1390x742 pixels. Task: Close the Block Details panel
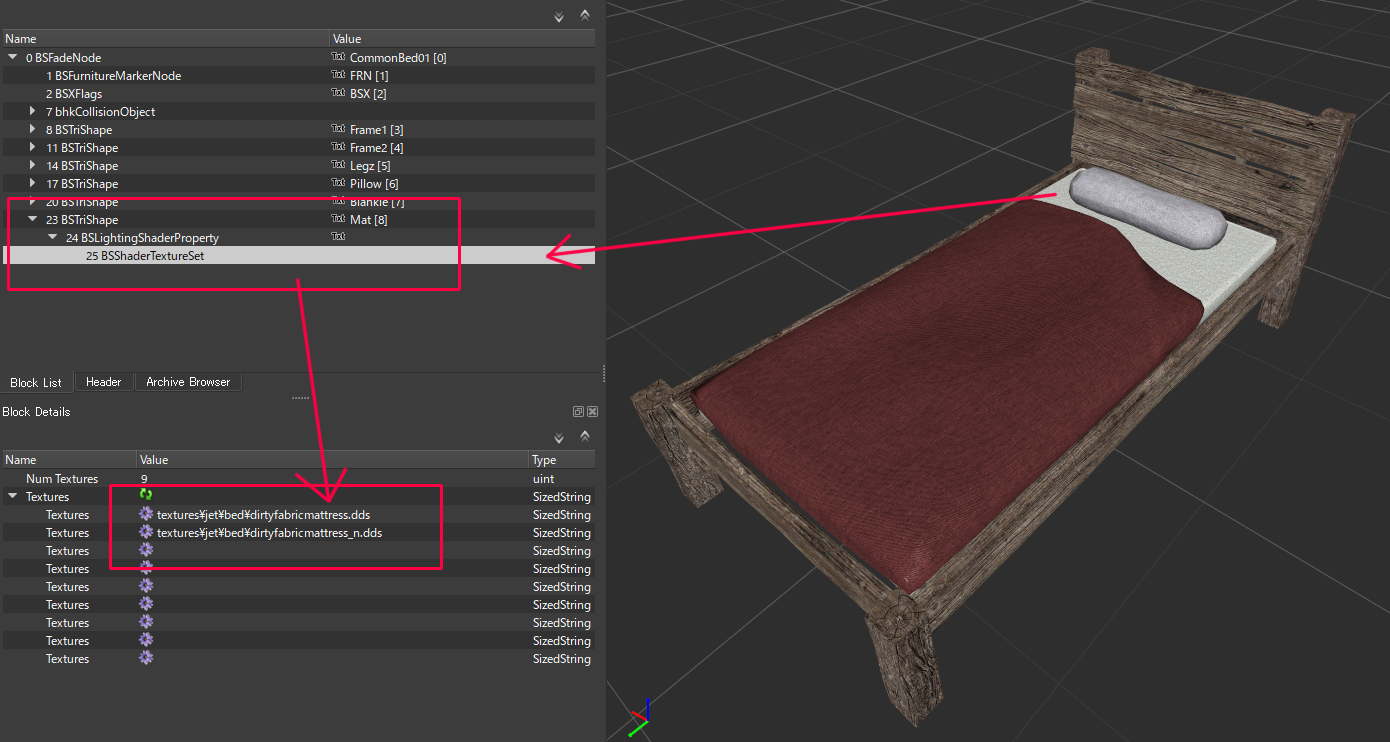(x=592, y=412)
